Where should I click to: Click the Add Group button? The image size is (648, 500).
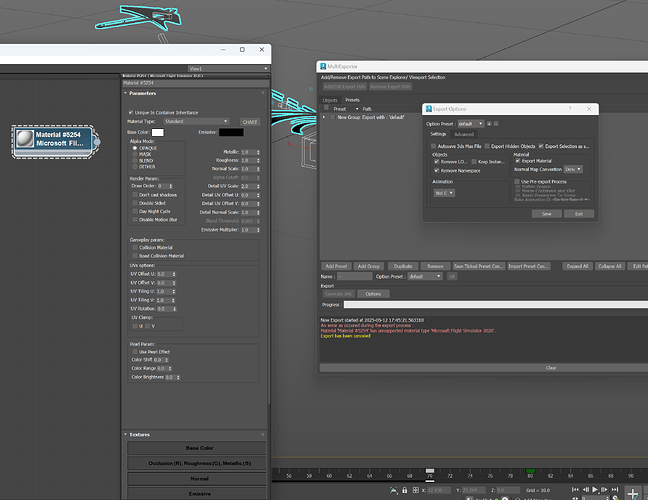pyautogui.click(x=369, y=266)
